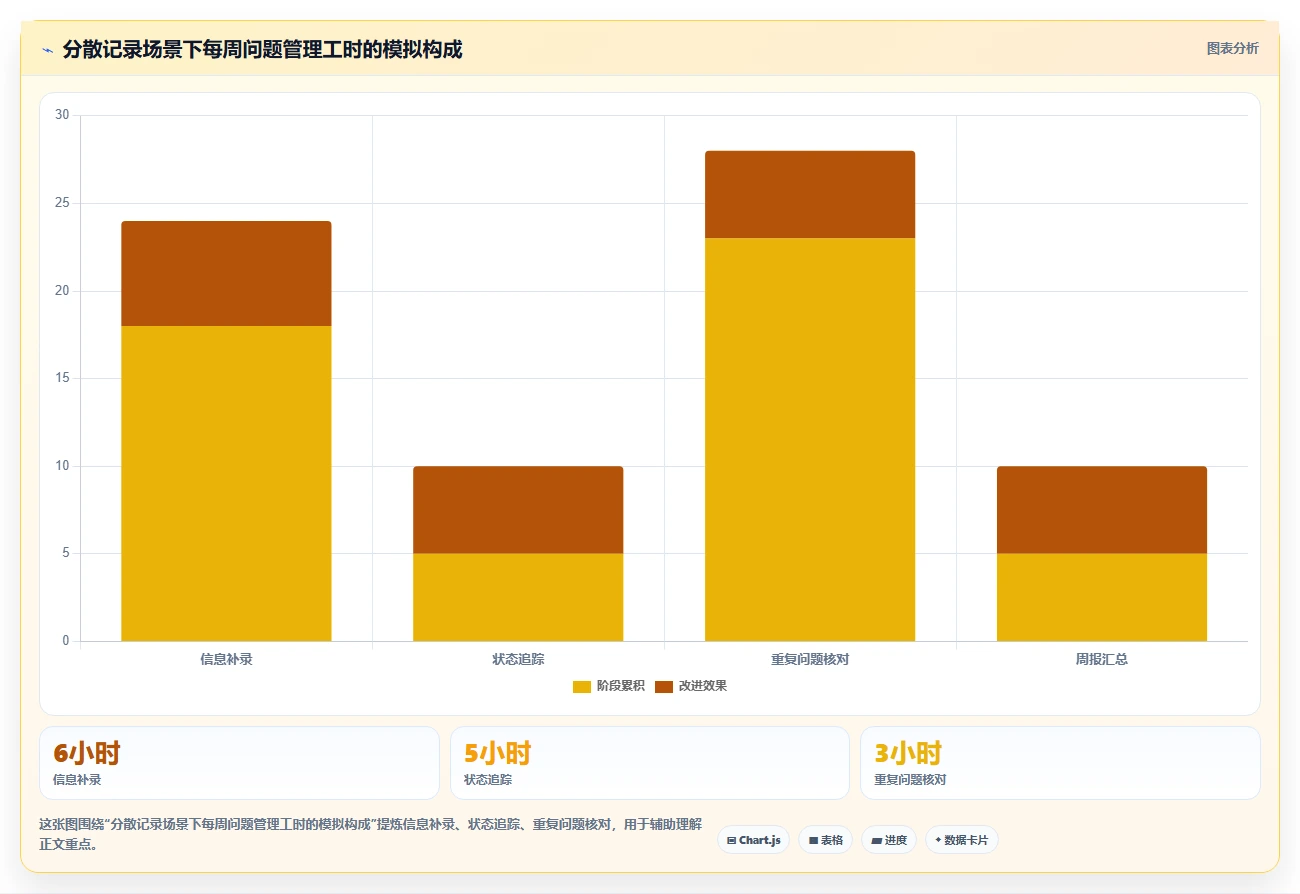Open the 3小时 重复问题核对 stat card

(x=1060, y=763)
